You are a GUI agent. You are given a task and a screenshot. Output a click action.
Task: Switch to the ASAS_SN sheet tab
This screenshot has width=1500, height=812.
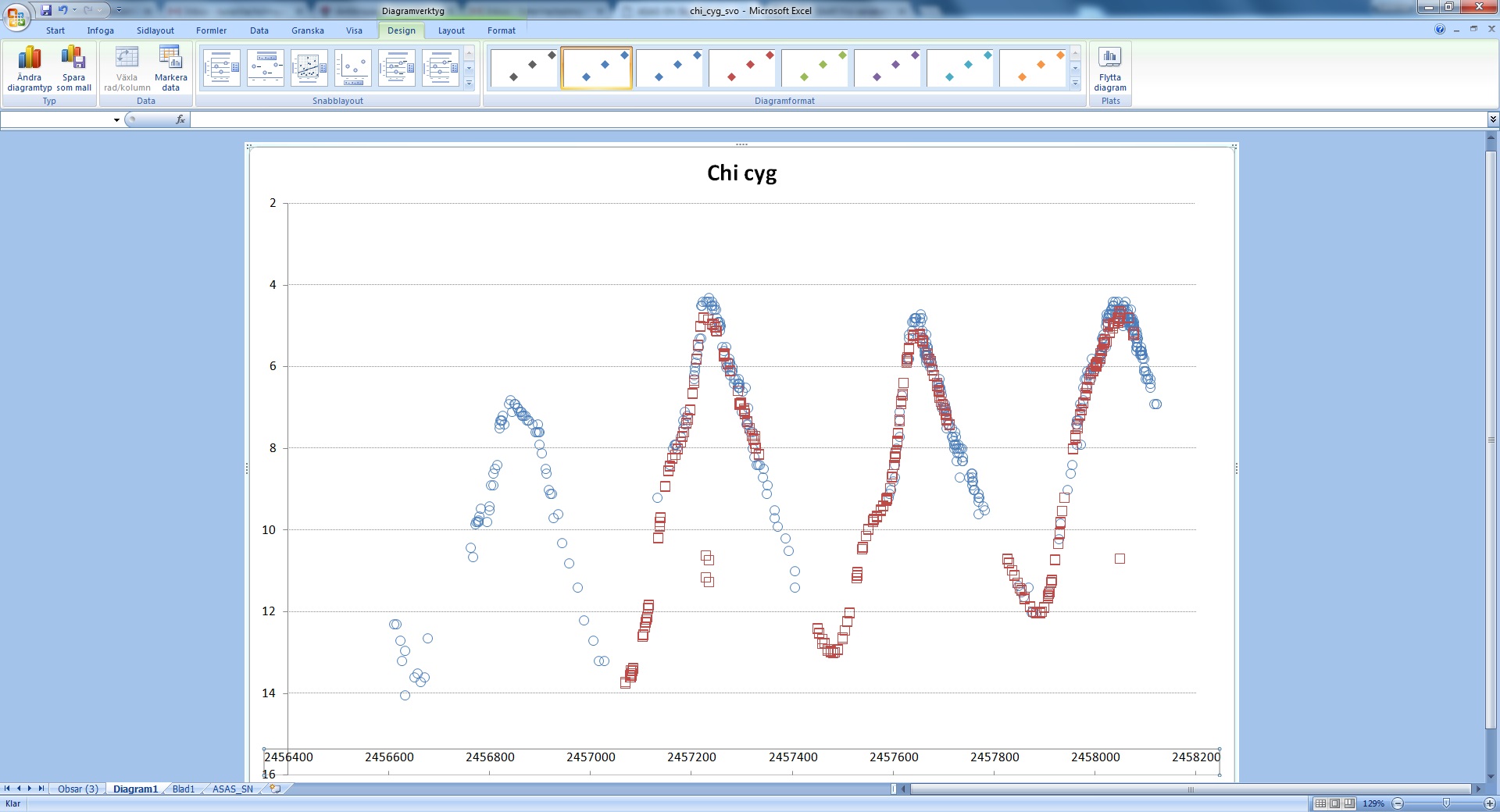pyautogui.click(x=232, y=789)
